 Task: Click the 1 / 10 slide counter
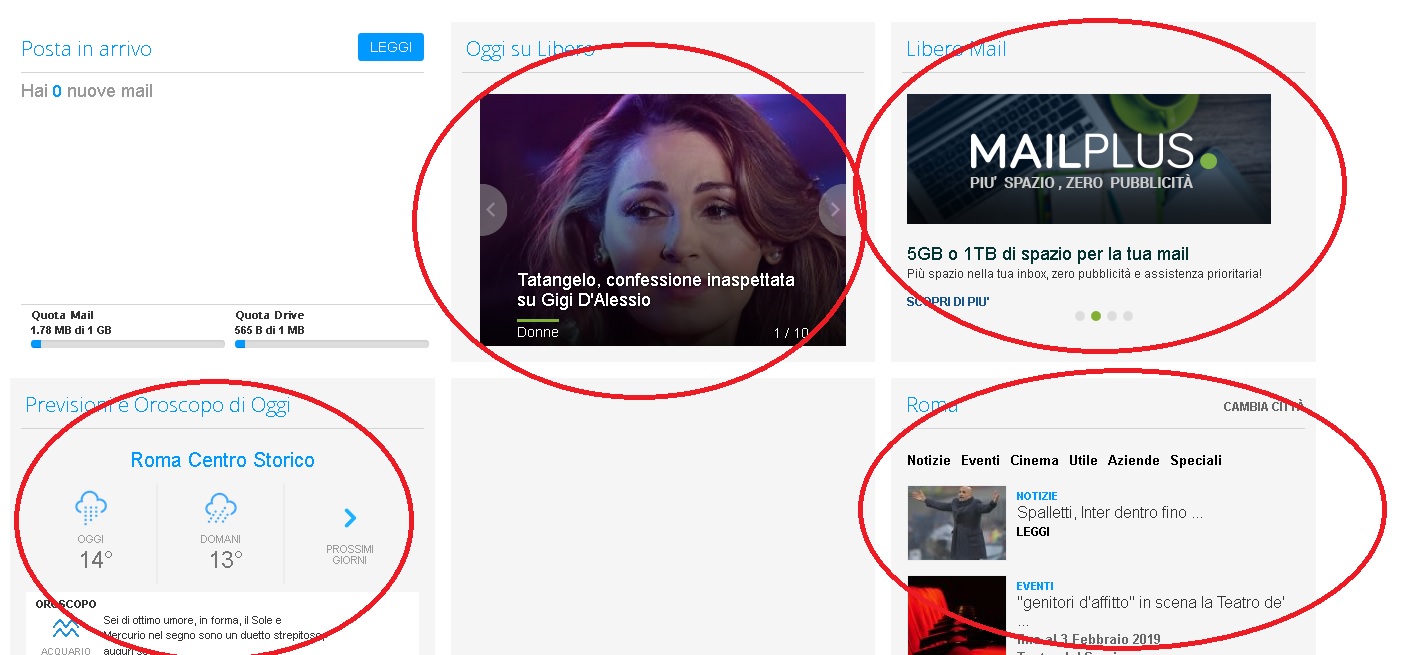[791, 333]
